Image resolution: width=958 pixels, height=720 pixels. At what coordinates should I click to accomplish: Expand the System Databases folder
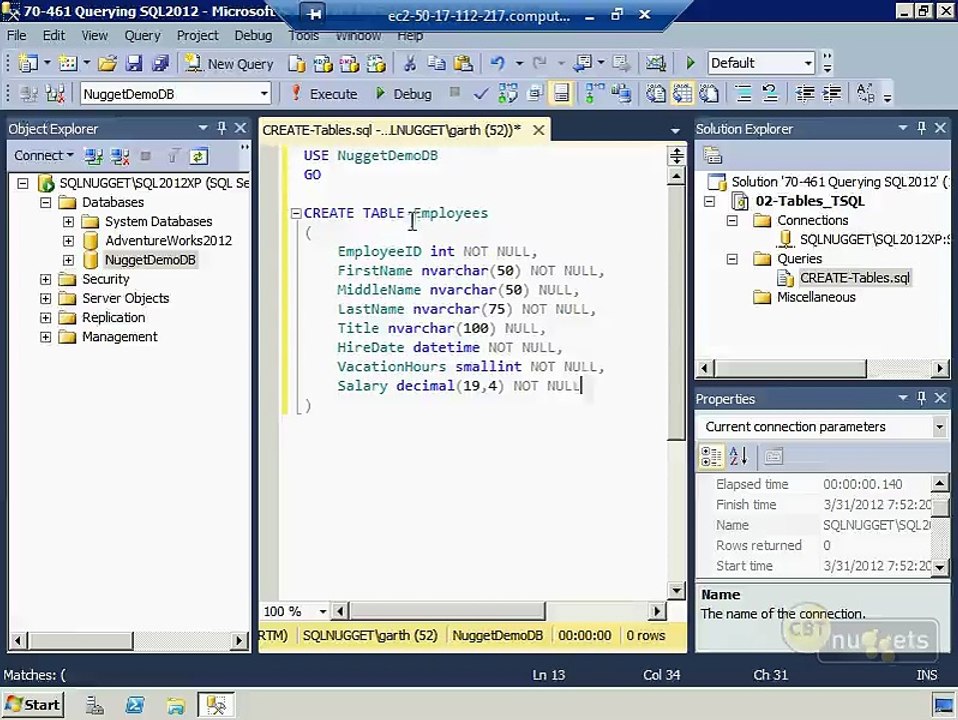click(x=68, y=221)
